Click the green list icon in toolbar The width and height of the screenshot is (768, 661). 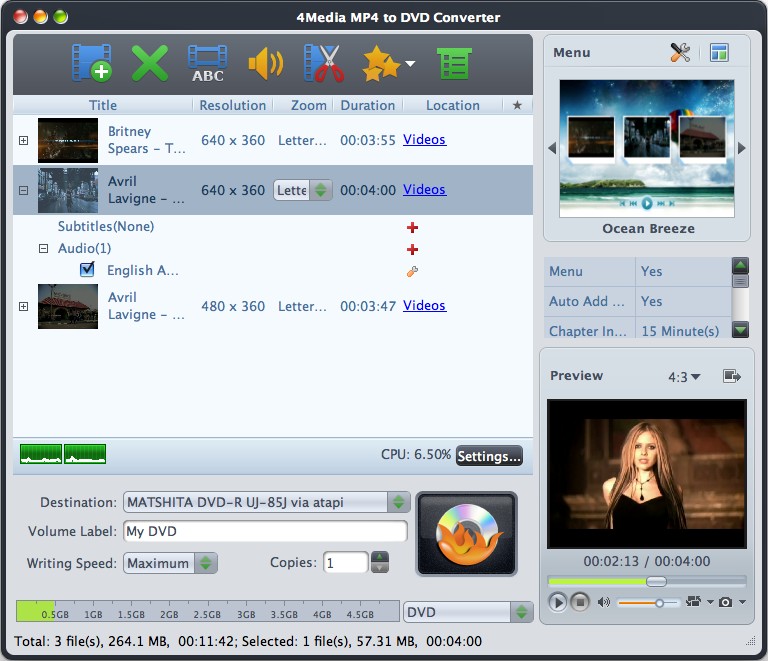point(454,63)
